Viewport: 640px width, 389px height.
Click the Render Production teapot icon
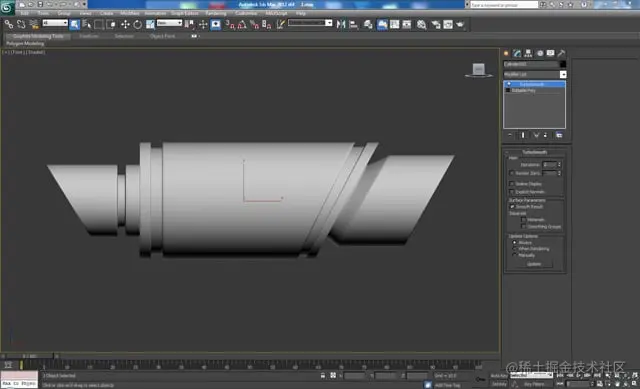[x=460, y=24]
